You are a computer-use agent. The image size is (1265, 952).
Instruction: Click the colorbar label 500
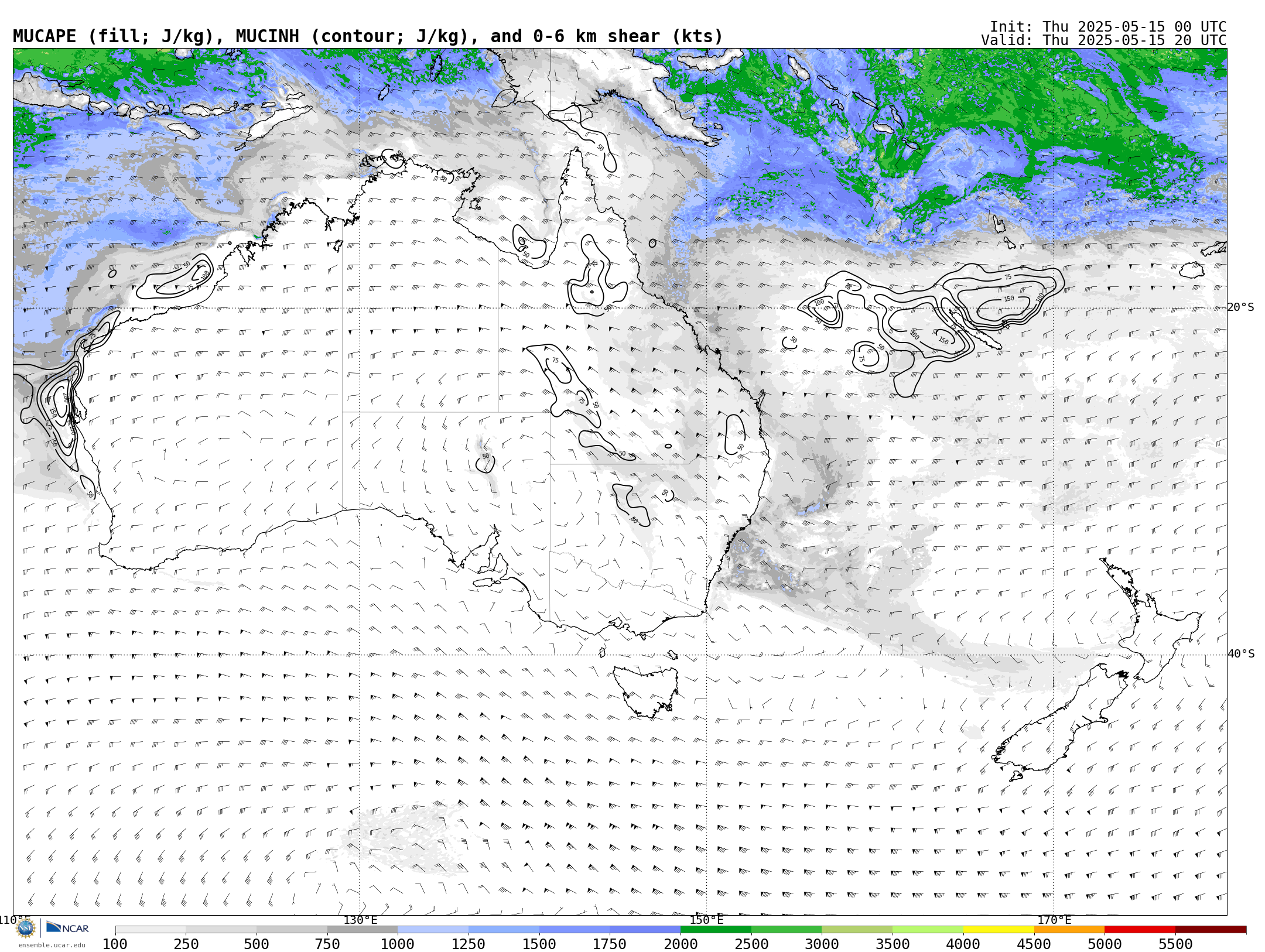tap(257, 944)
